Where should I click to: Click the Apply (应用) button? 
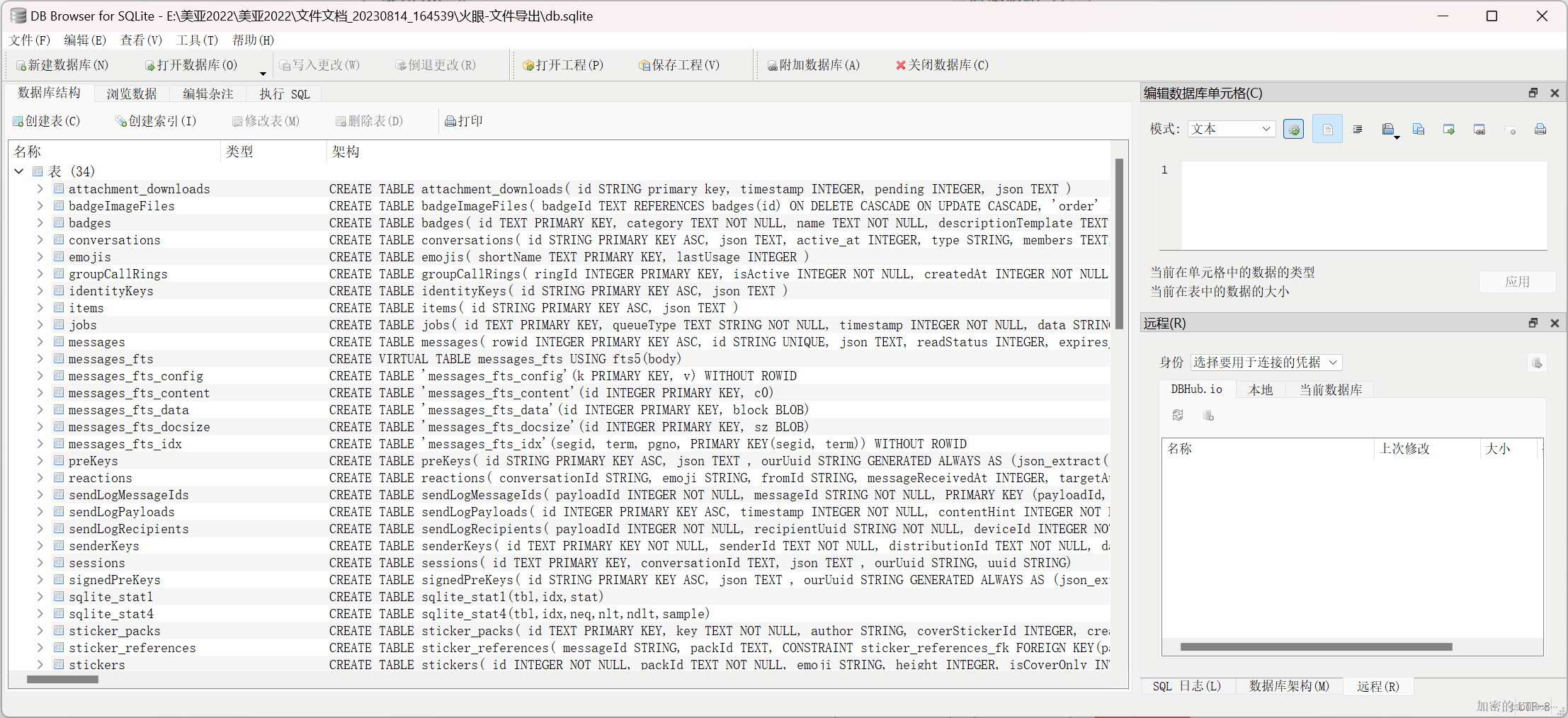tap(1517, 282)
